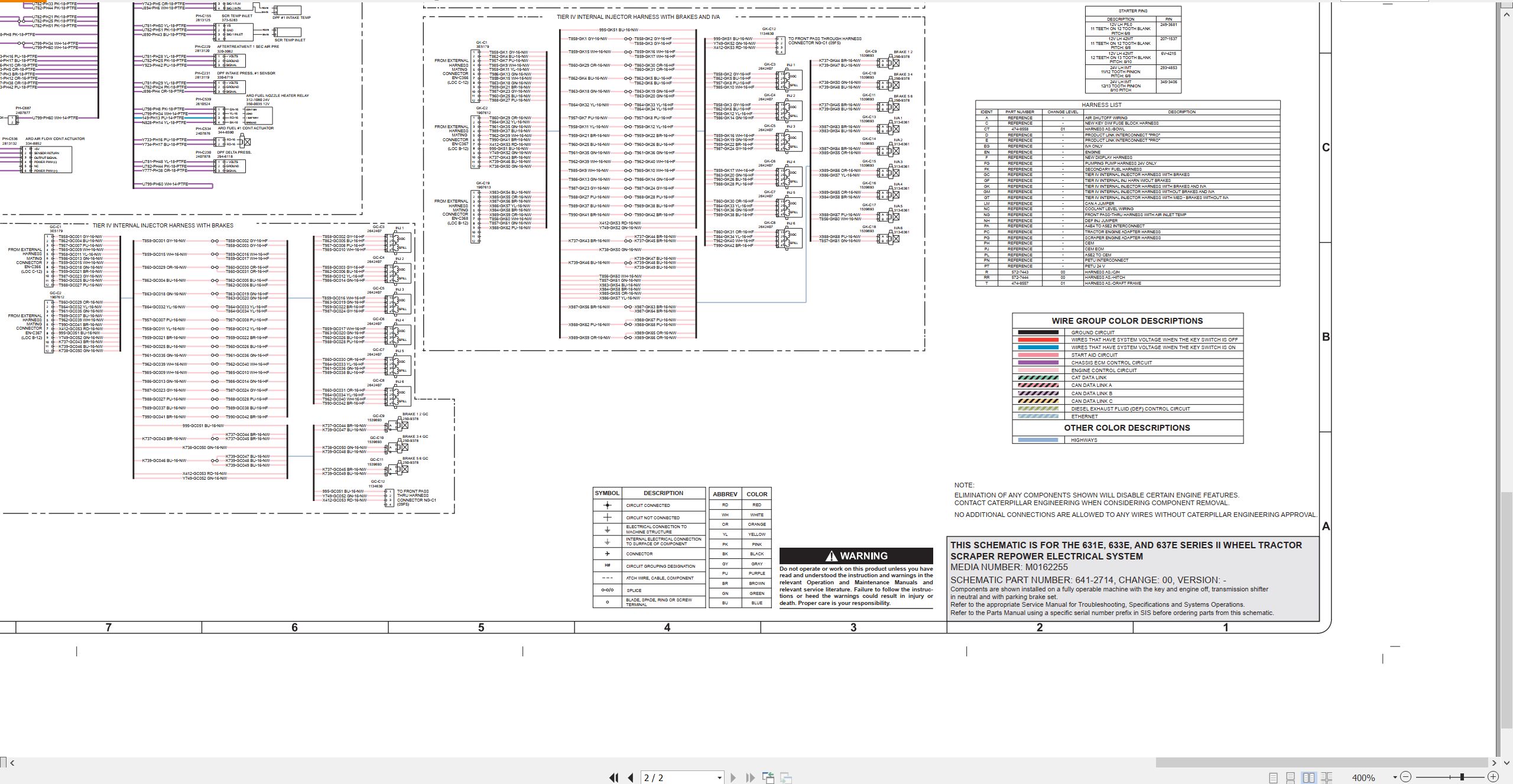This screenshot has width=1513, height=784.
Task: Click the START AID CIRCUIT legend label
Action: (1095, 355)
